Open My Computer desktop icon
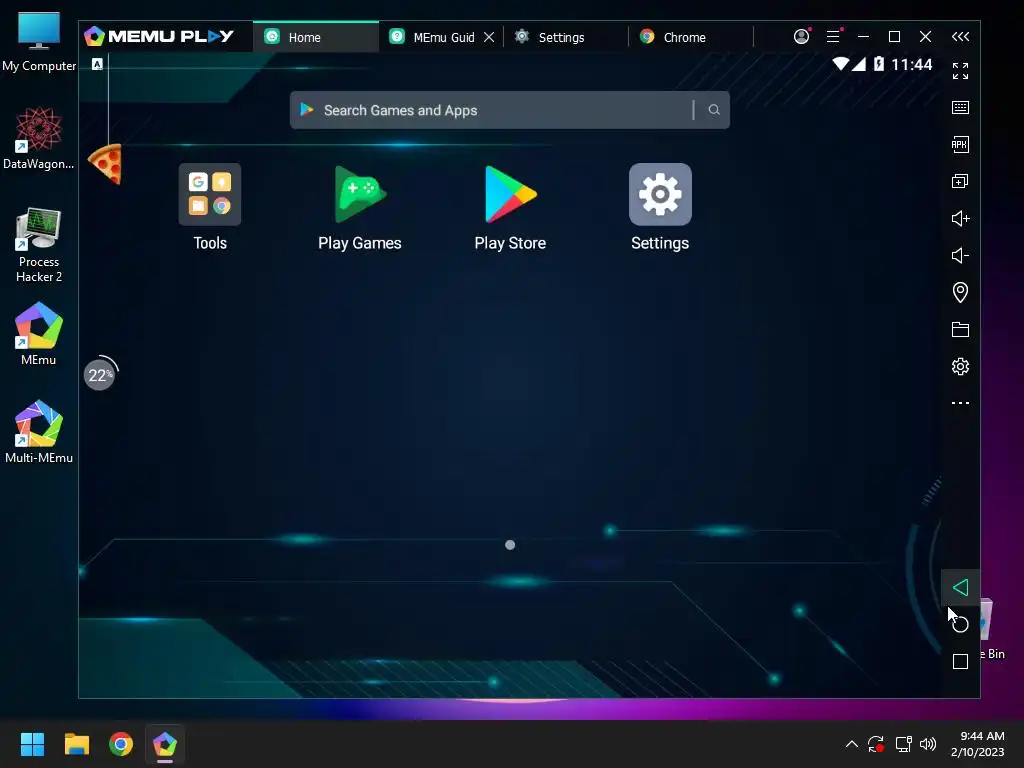Screen dimensions: 1024x768 pos(39,42)
